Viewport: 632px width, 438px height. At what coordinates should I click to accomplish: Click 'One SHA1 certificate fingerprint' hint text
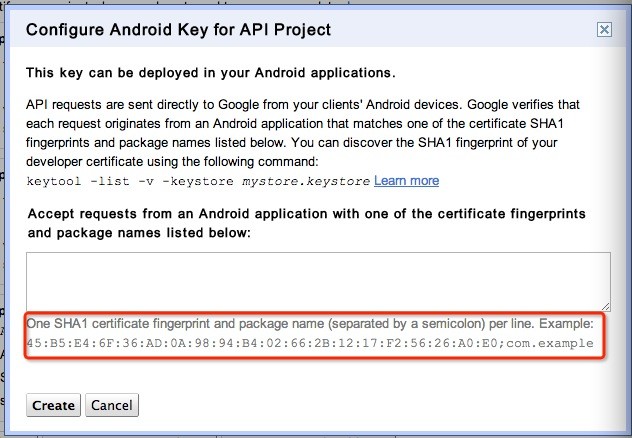click(x=310, y=324)
